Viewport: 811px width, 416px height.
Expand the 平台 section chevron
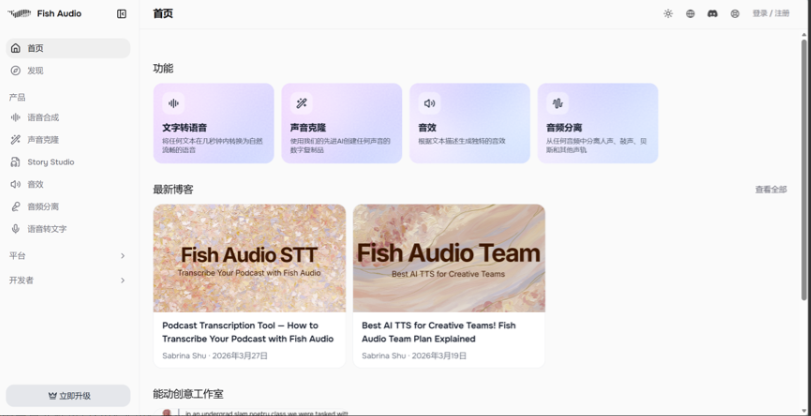(x=123, y=256)
